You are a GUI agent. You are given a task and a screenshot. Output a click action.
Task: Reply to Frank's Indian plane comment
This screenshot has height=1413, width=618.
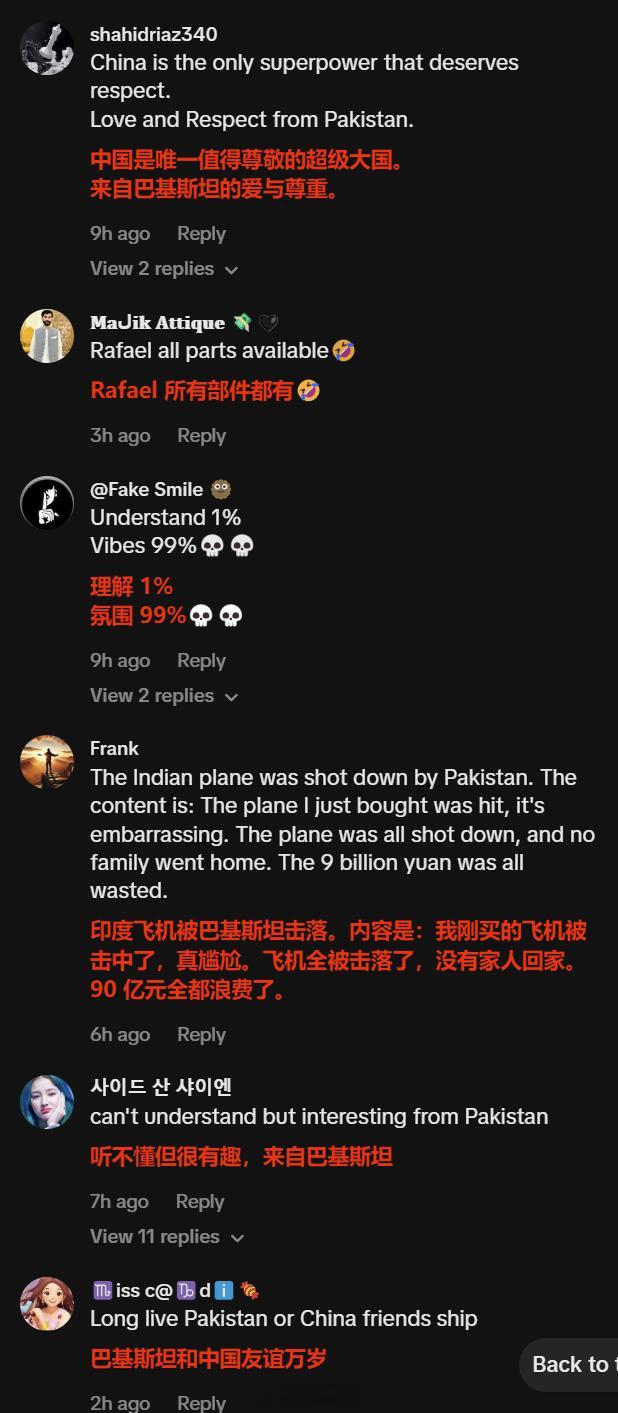coord(201,1035)
